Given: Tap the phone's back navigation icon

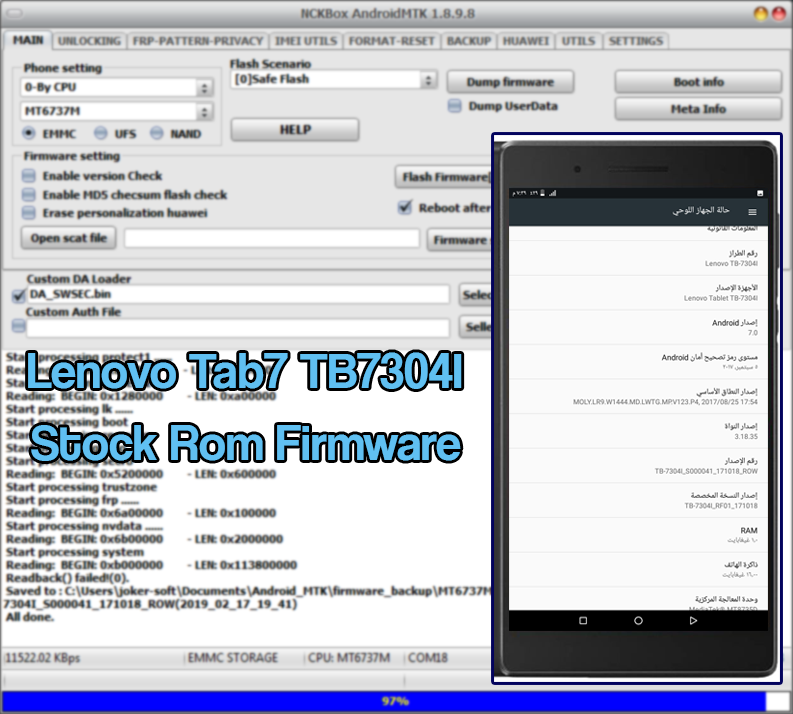Looking at the screenshot, I should pos(693,620).
